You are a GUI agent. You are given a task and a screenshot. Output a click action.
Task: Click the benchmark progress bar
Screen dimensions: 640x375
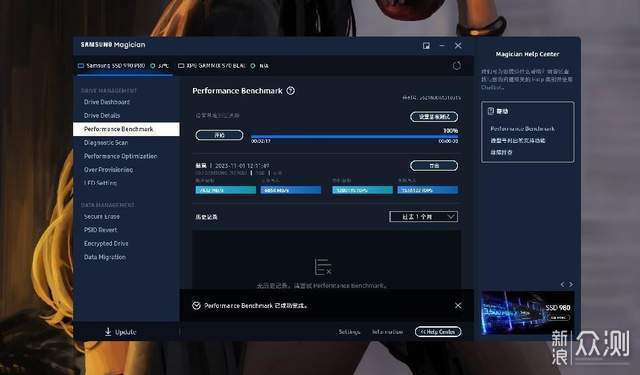354,137
